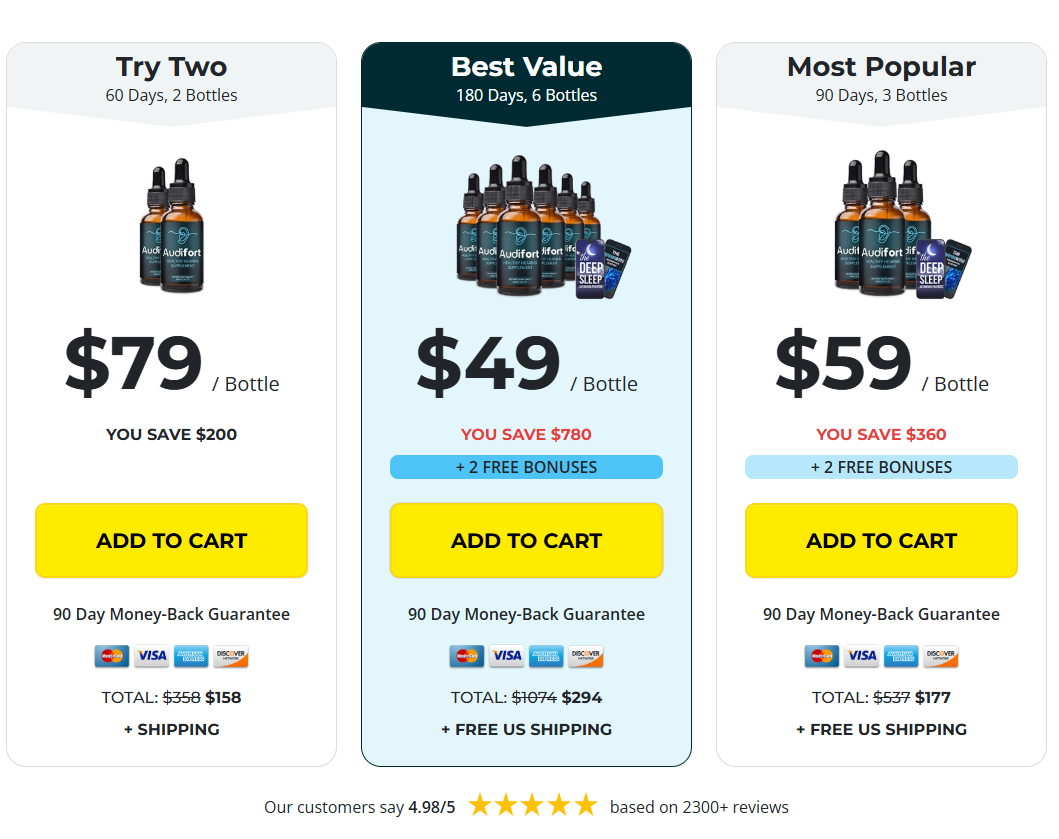Add the three-bottle Most Popular package to cart
This screenshot has height=839, width=1059.
(x=881, y=541)
